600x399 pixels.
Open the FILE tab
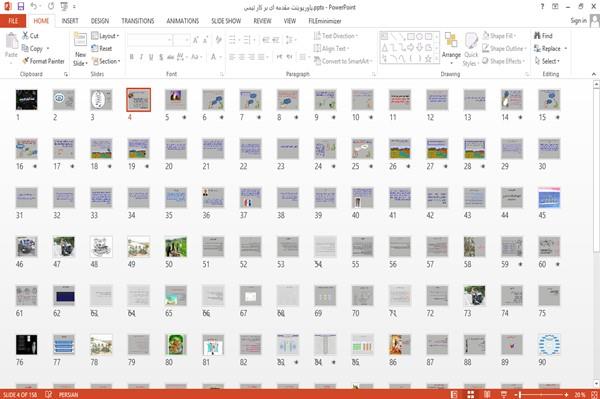pyautogui.click(x=13, y=21)
